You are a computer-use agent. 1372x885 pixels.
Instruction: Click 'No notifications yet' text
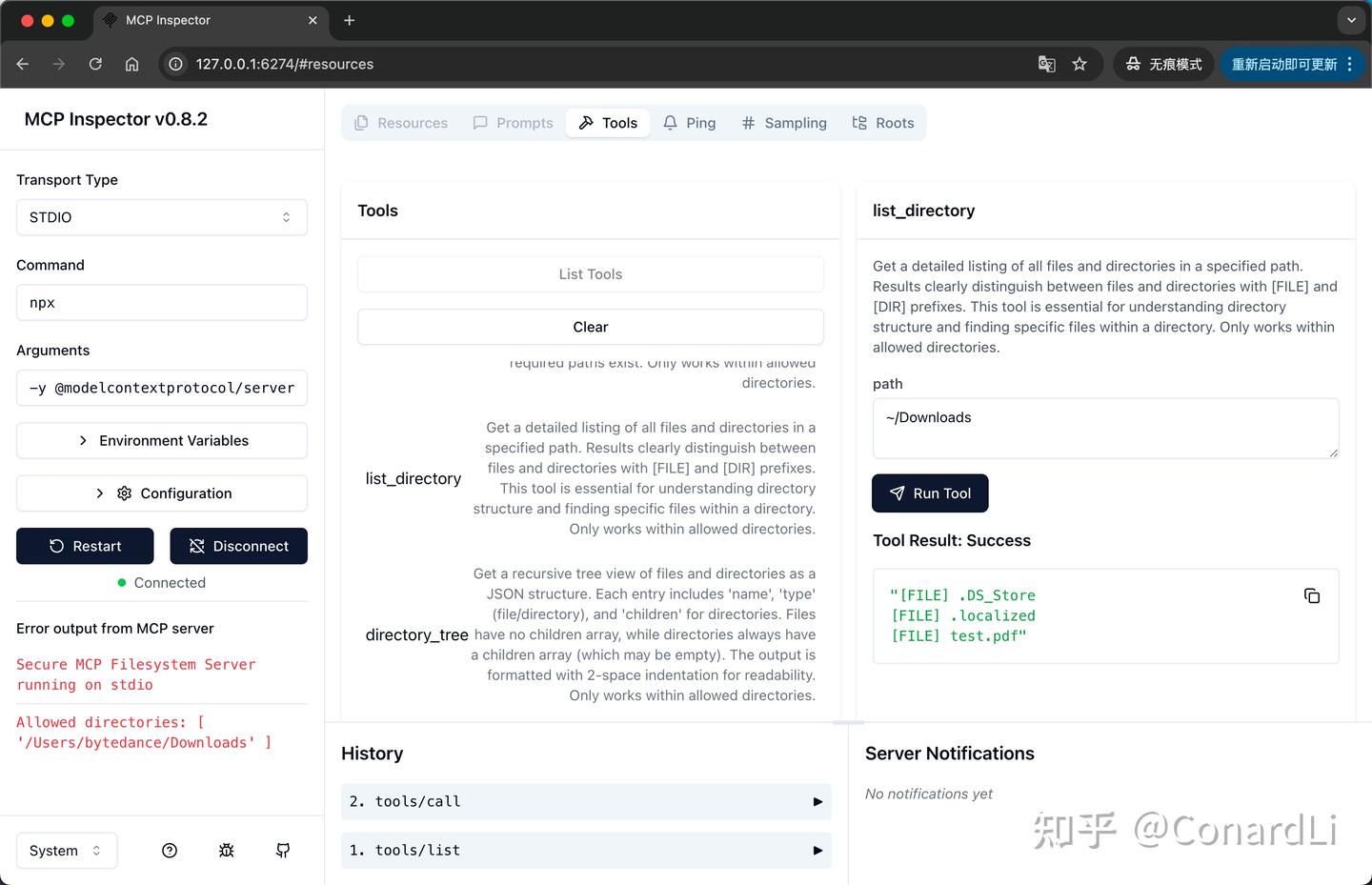(929, 794)
